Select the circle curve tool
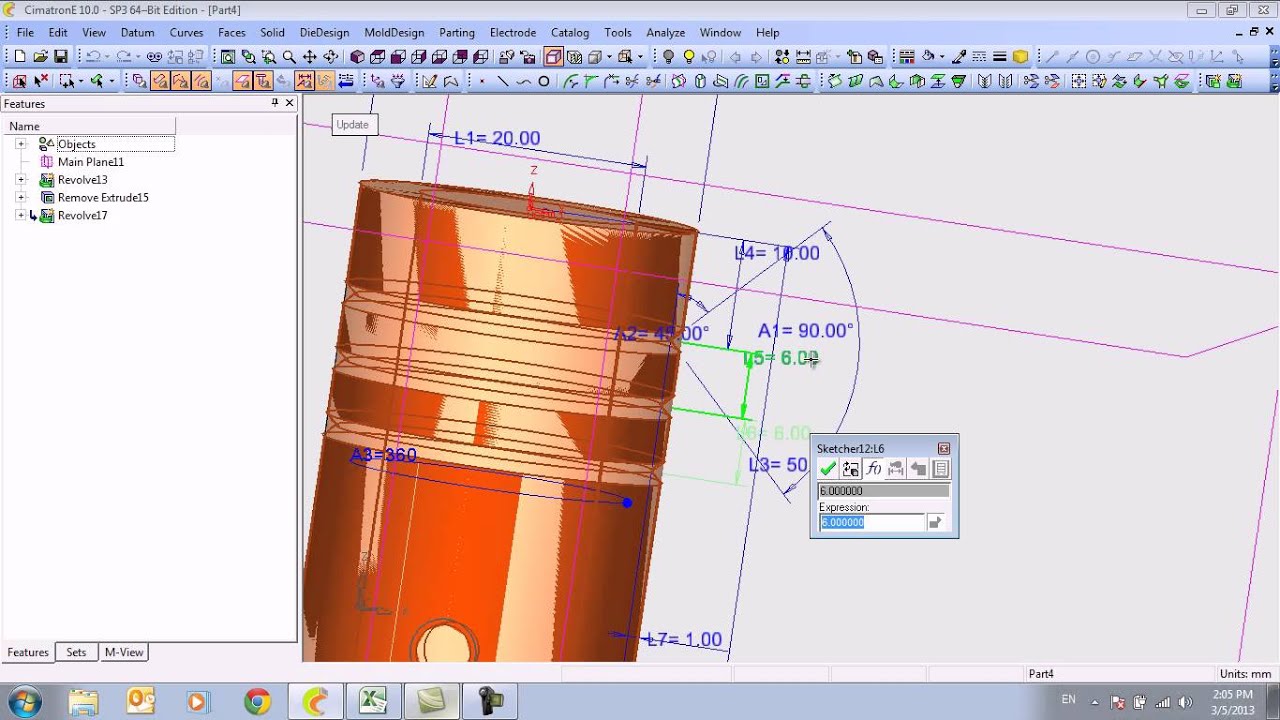 tap(544, 81)
